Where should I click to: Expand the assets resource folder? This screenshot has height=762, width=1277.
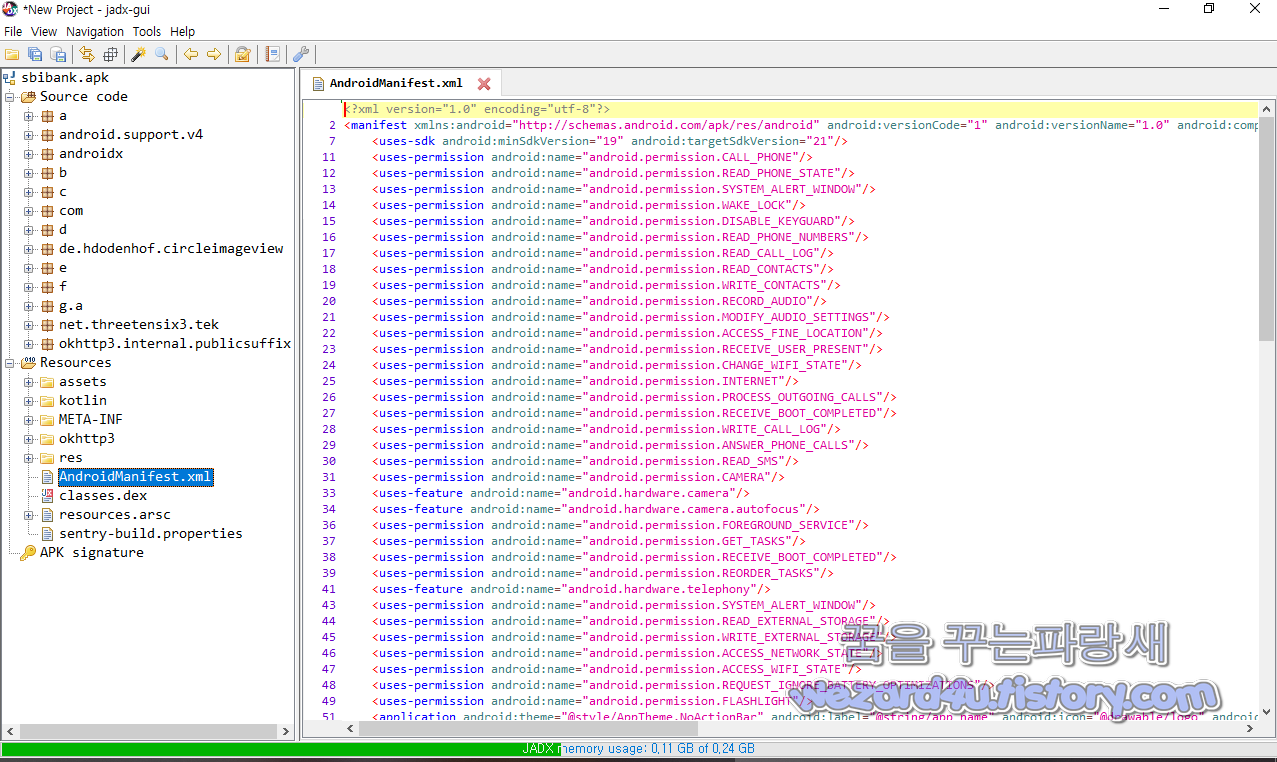pos(29,382)
